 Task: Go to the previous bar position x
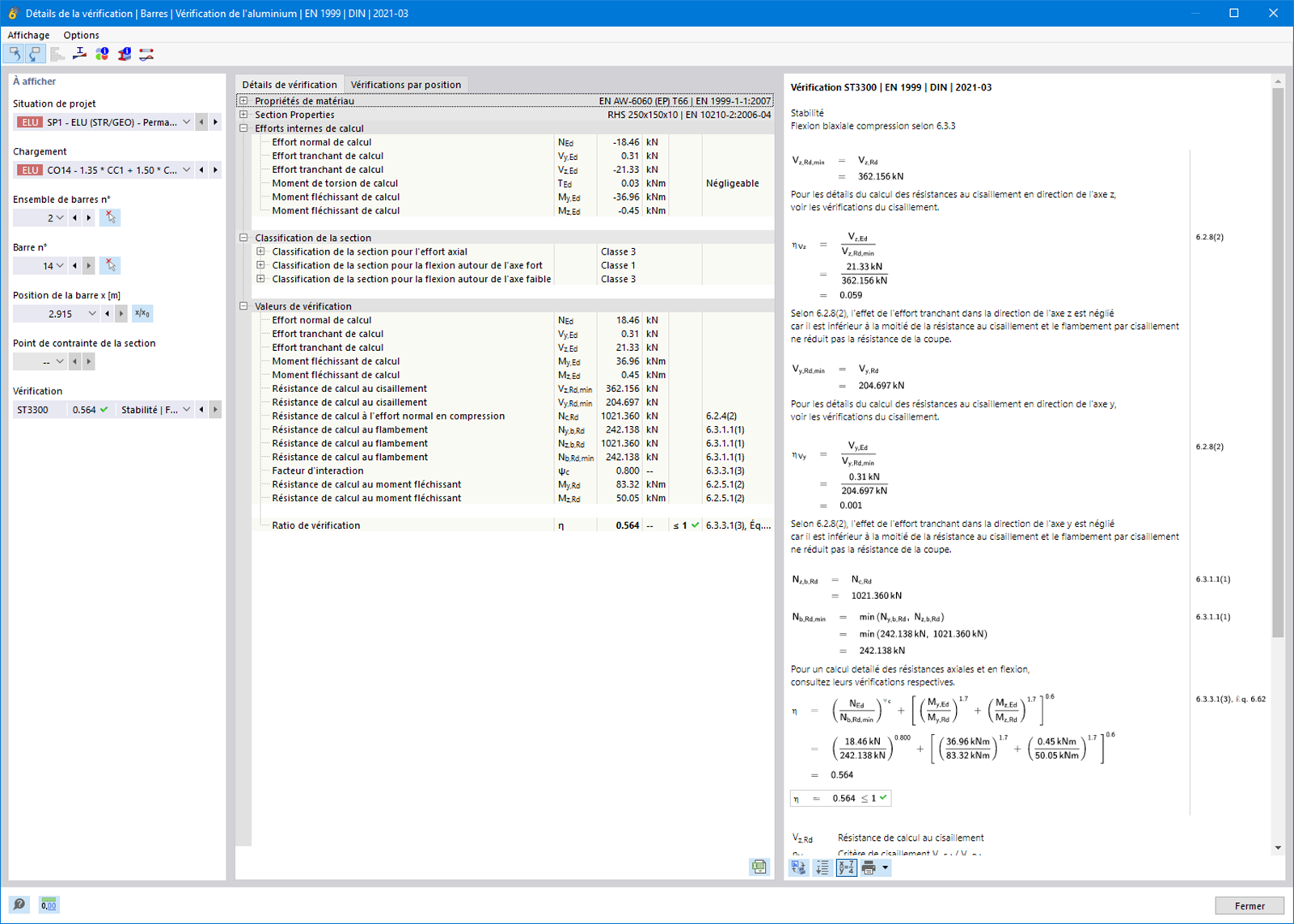(107, 314)
